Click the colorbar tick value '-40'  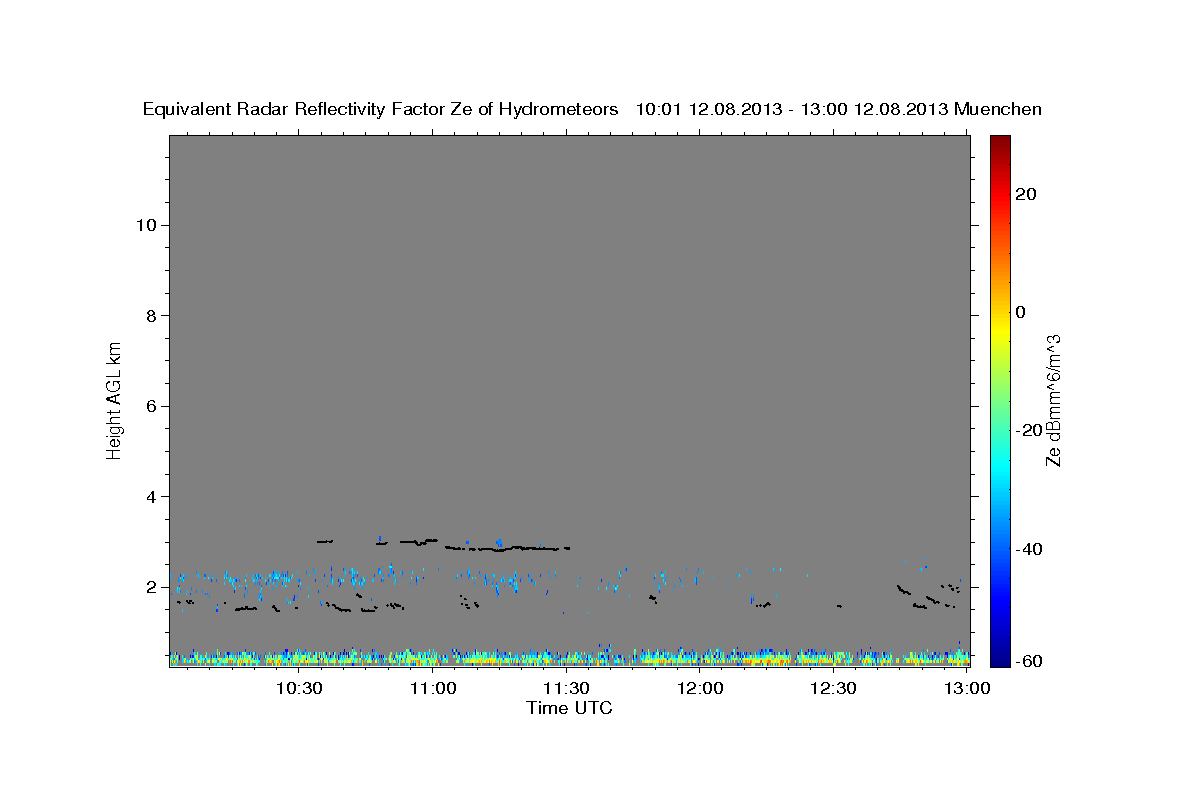point(1029,549)
